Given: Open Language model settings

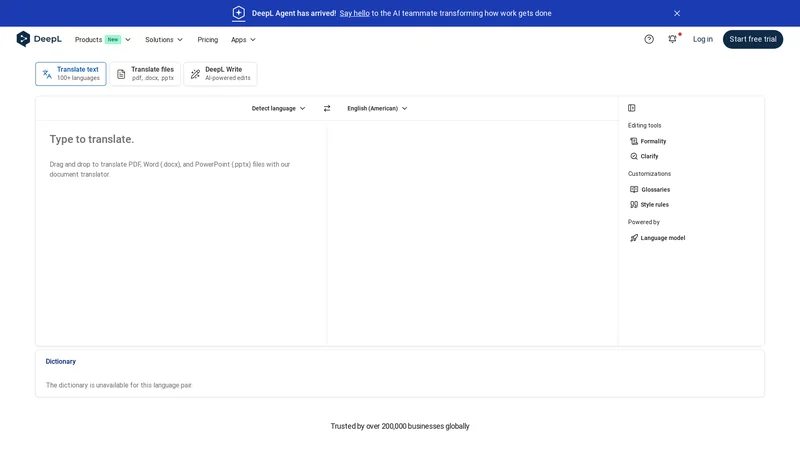Looking at the screenshot, I should (657, 238).
